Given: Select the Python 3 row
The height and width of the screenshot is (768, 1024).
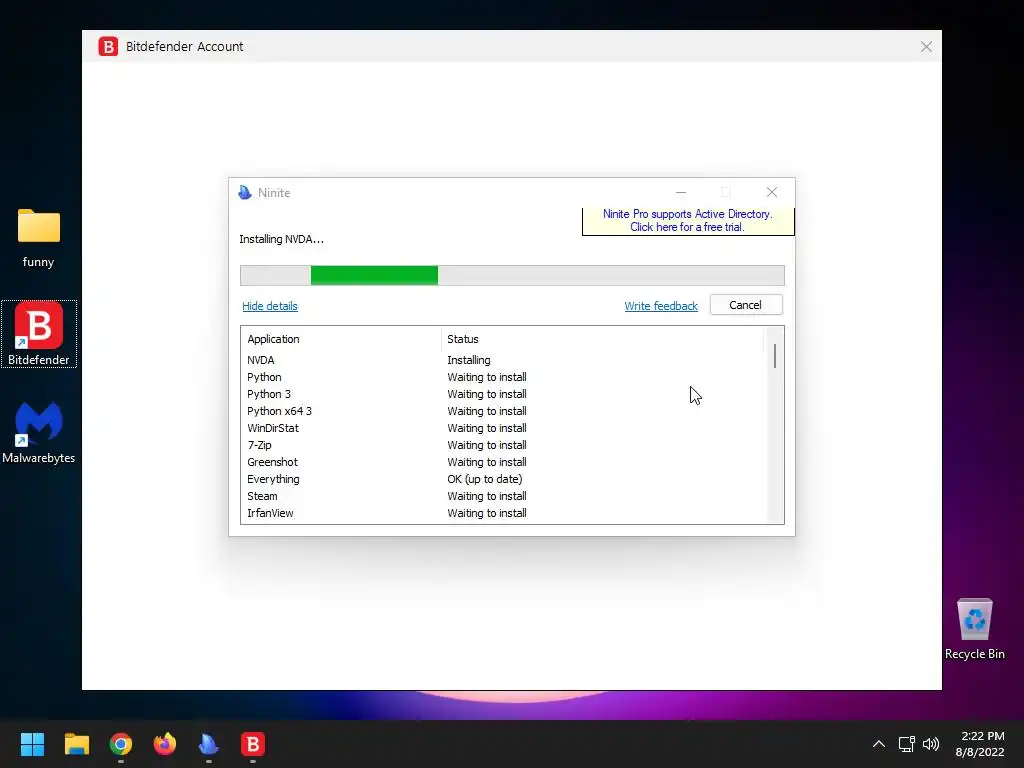Looking at the screenshot, I should click(x=502, y=394).
